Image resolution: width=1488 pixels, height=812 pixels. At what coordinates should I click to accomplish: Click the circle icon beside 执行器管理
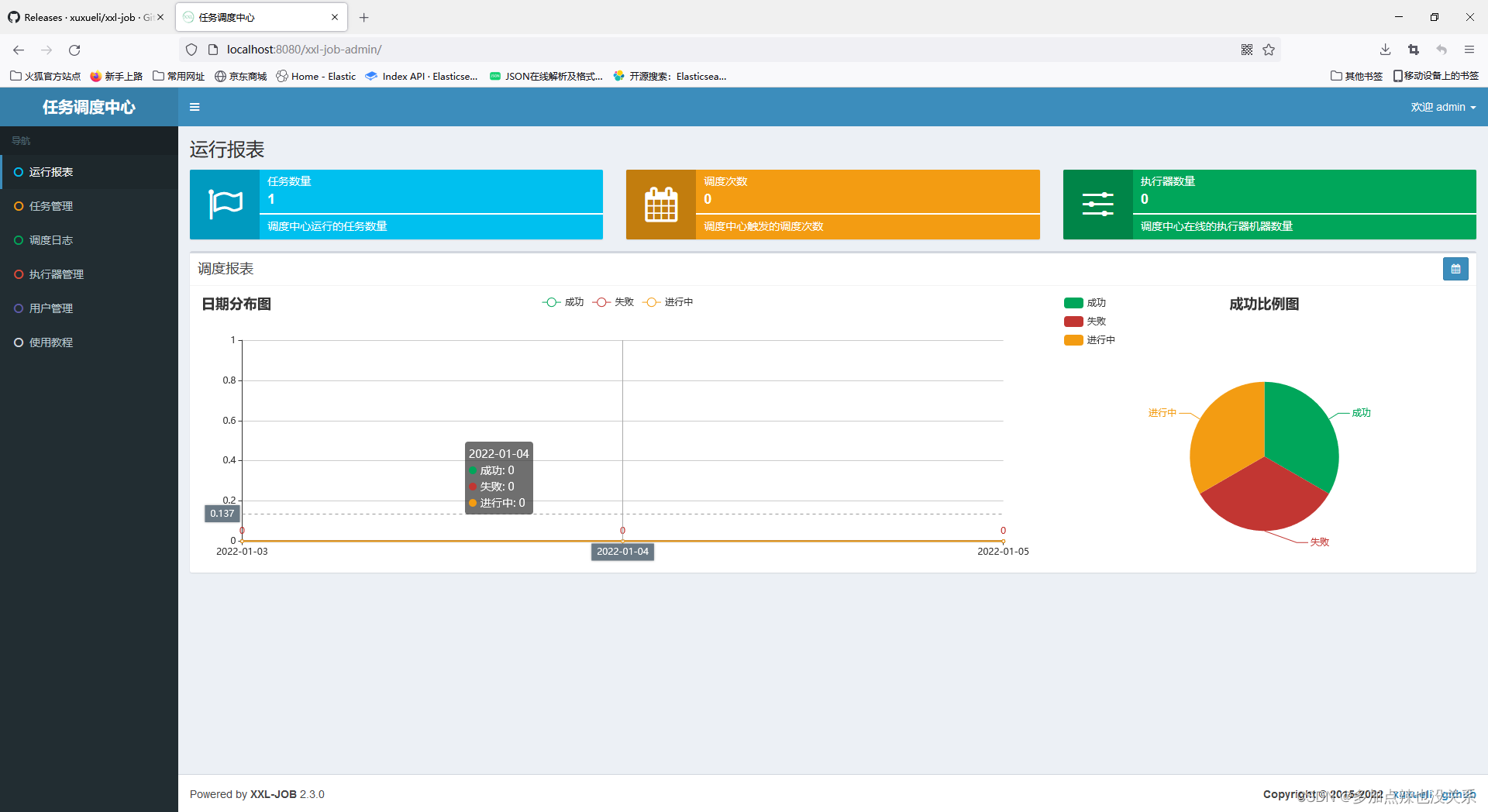coord(19,274)
